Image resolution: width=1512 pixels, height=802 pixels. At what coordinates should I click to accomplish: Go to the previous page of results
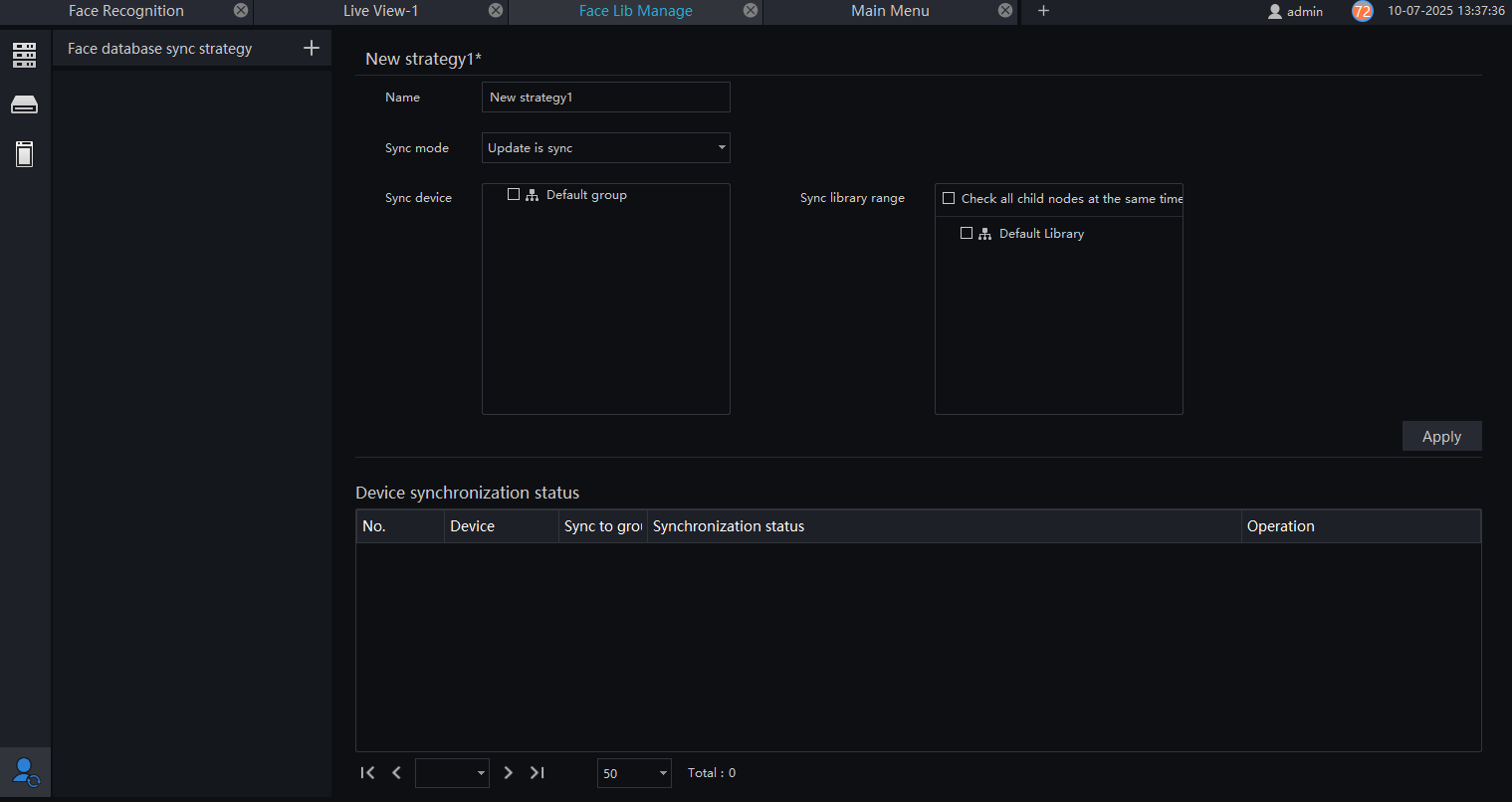[x=396, y=773]
